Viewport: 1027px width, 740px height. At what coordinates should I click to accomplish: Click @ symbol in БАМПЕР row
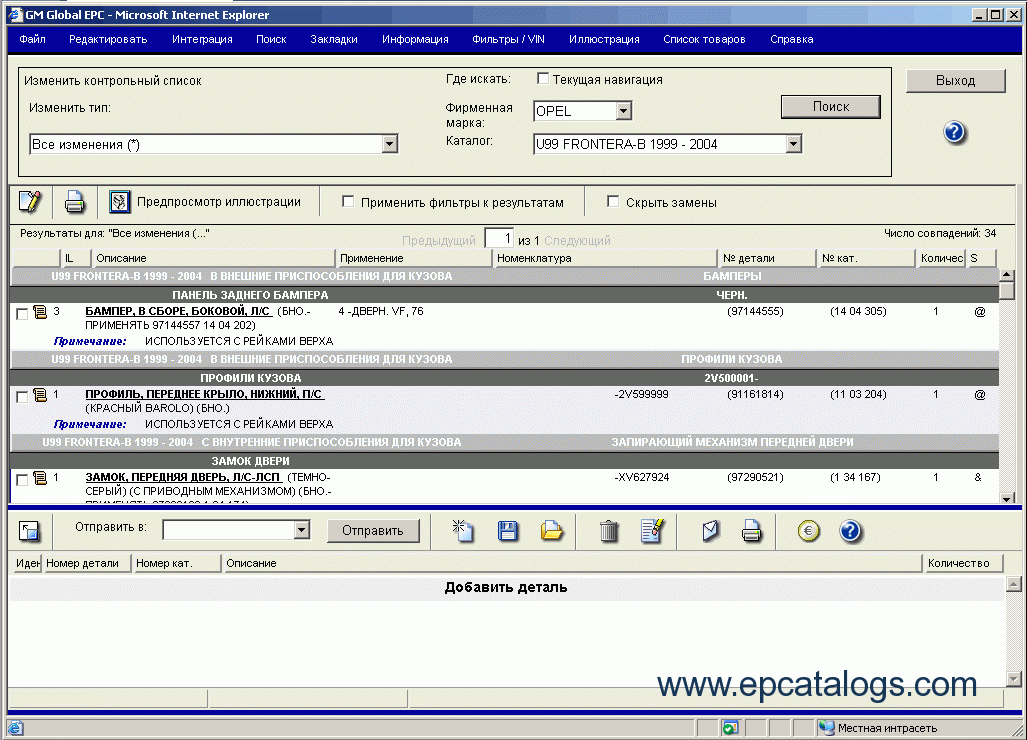pos(979,312)
